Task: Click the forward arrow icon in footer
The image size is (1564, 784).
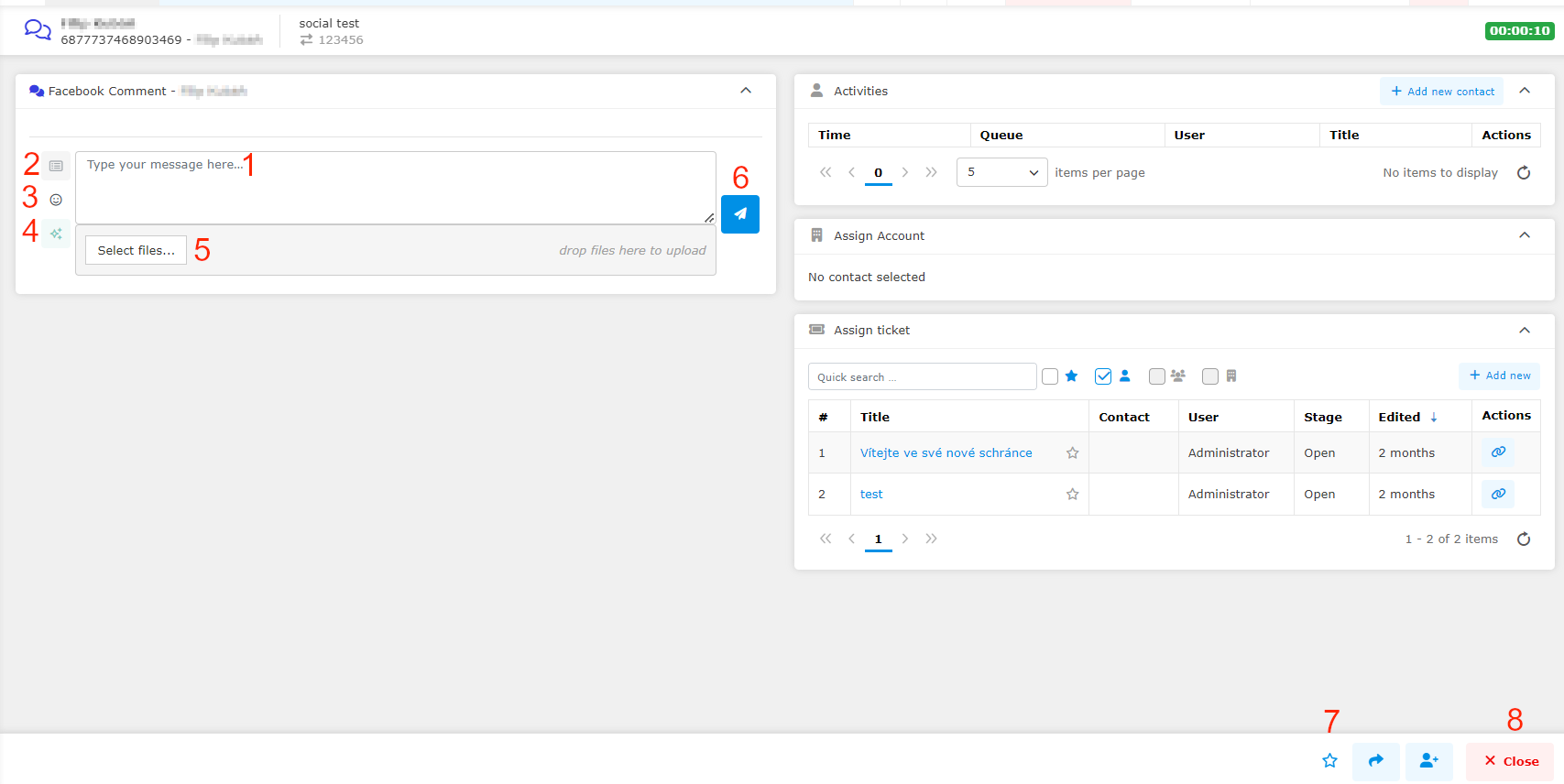Action: pos(1375,761)
